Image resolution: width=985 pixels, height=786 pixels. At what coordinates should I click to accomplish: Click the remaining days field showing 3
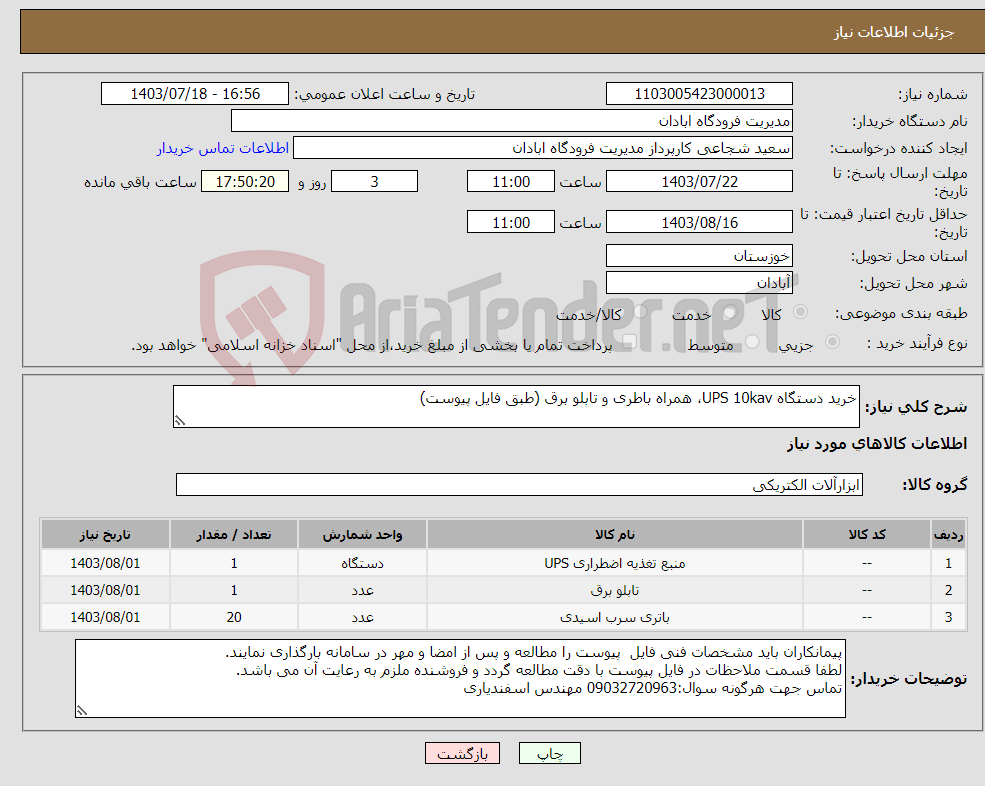374,182
